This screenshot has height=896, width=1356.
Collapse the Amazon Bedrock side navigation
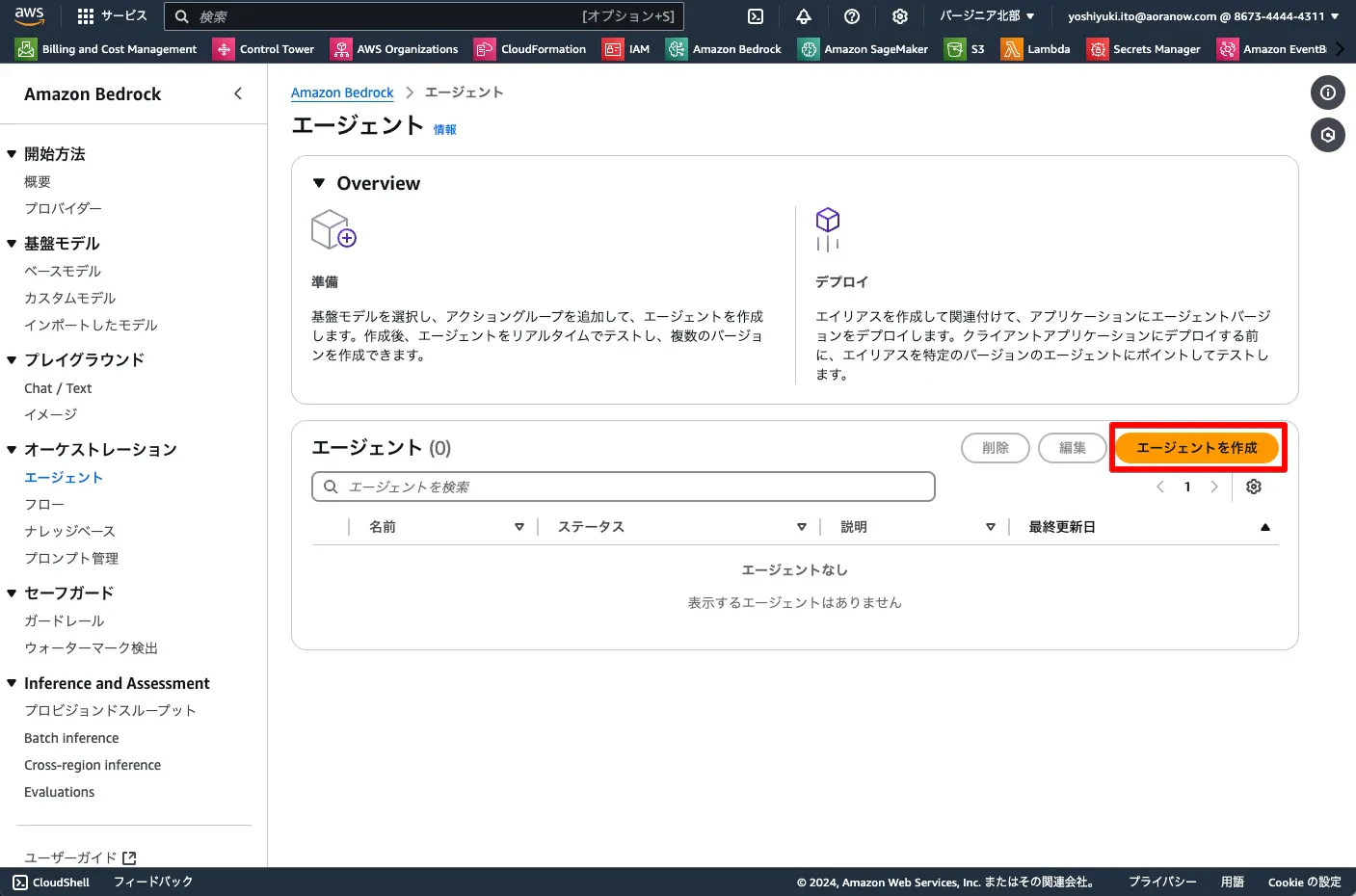pyautogui.click(x=238, y=93)
